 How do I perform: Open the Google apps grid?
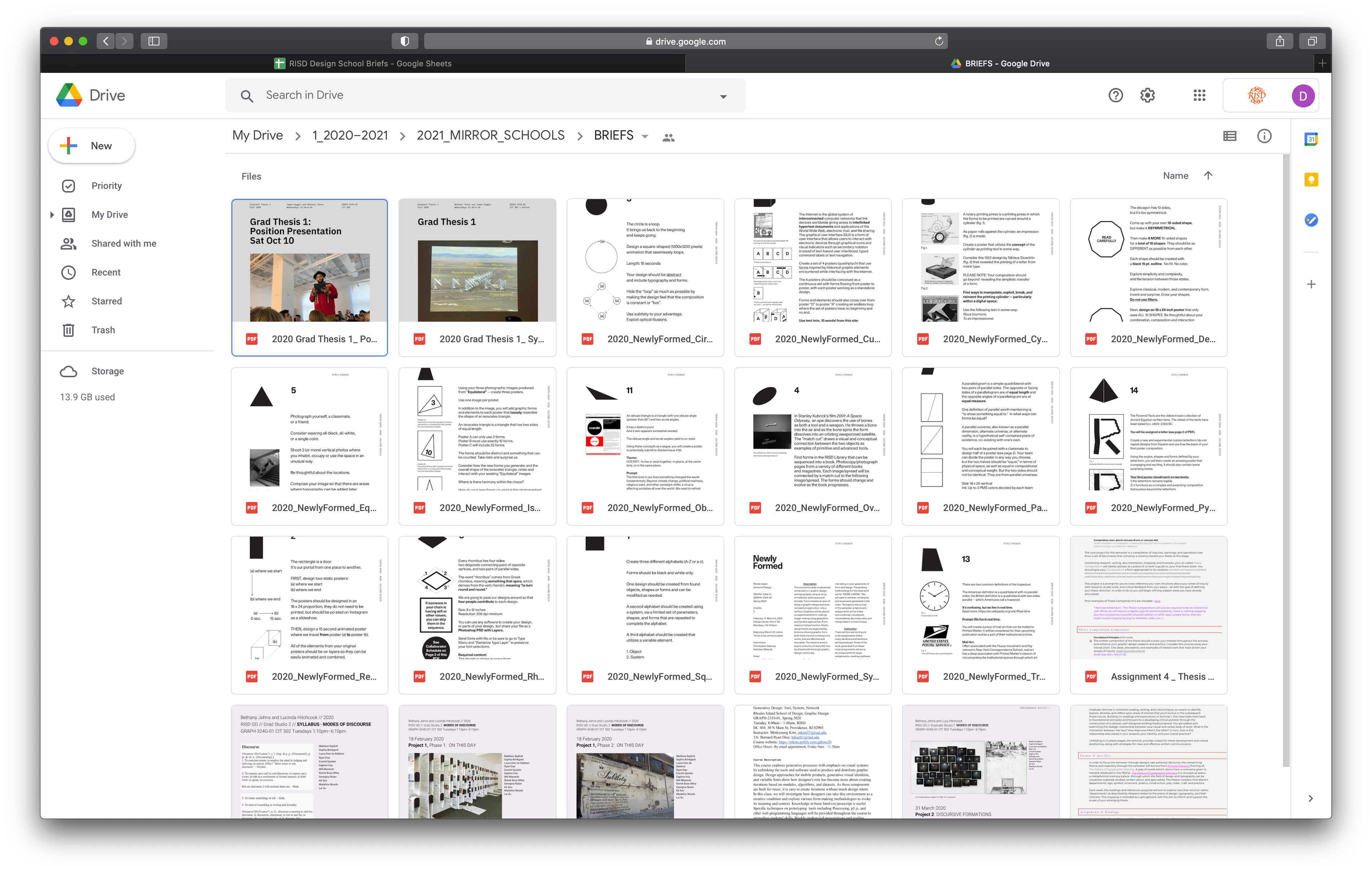pos(1199,95)
